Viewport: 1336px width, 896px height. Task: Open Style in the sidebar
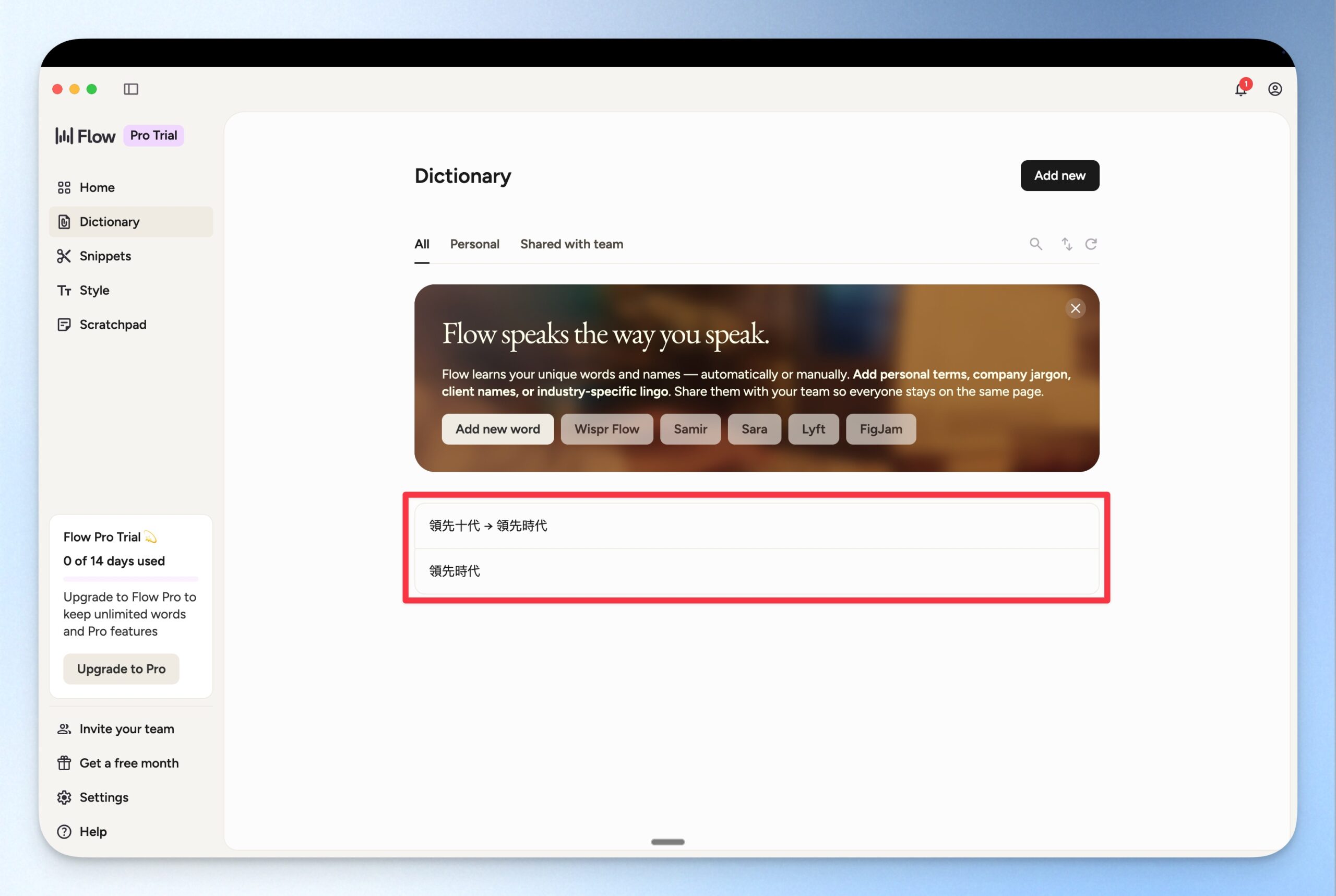point(131,290)
